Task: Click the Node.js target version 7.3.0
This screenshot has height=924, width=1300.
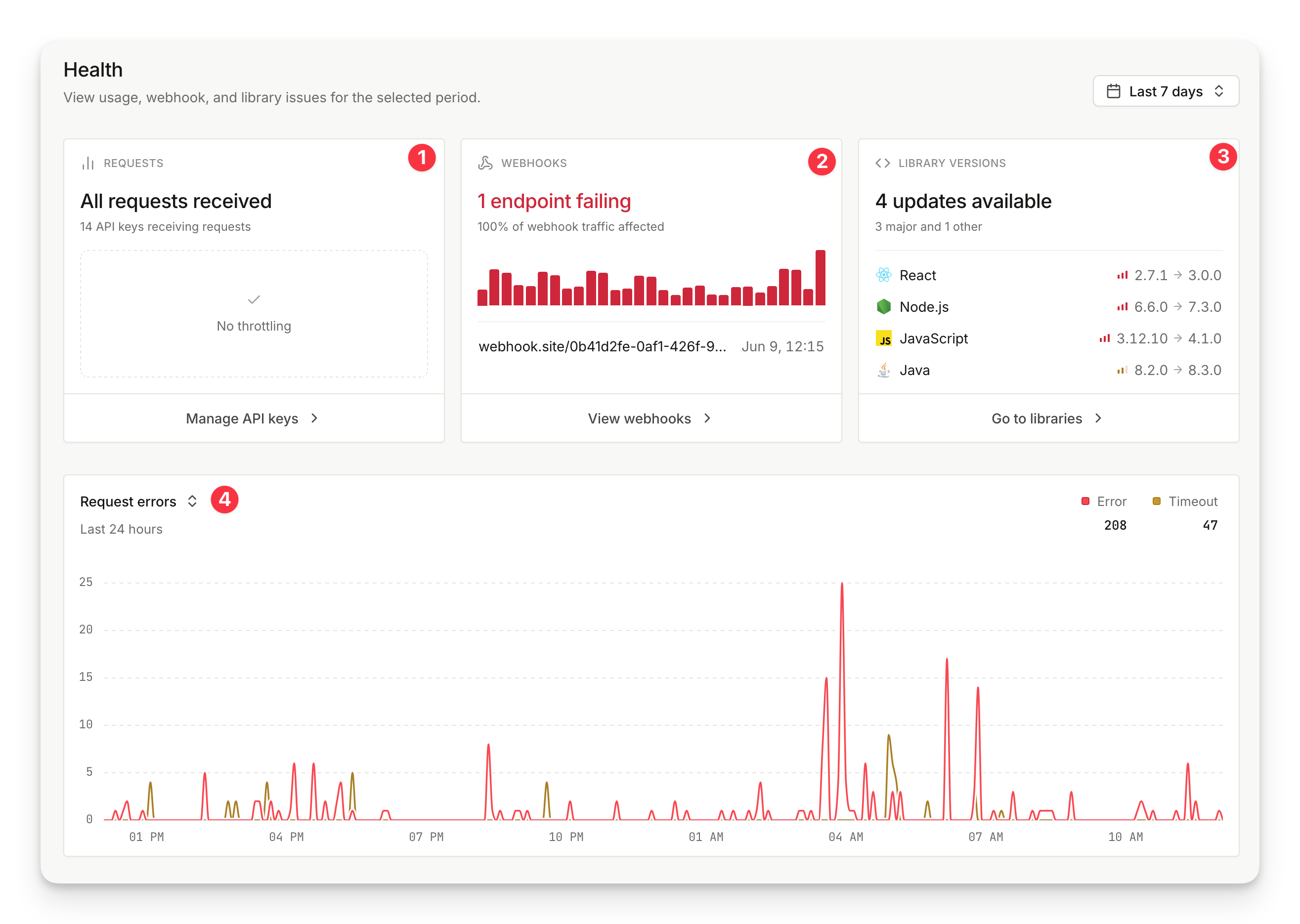Action: 1205,307
